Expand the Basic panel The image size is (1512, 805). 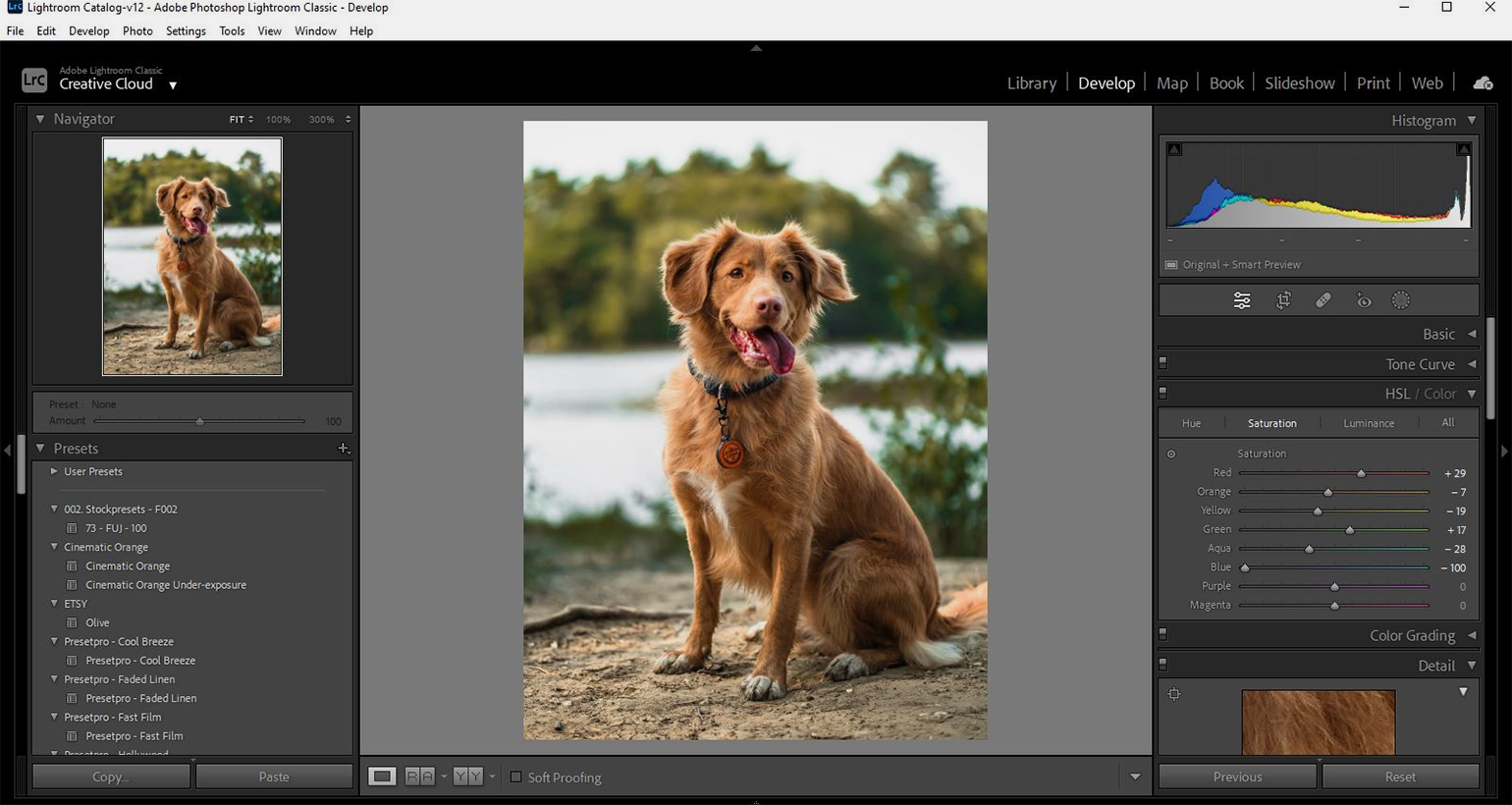click(x=1471, y=334)
